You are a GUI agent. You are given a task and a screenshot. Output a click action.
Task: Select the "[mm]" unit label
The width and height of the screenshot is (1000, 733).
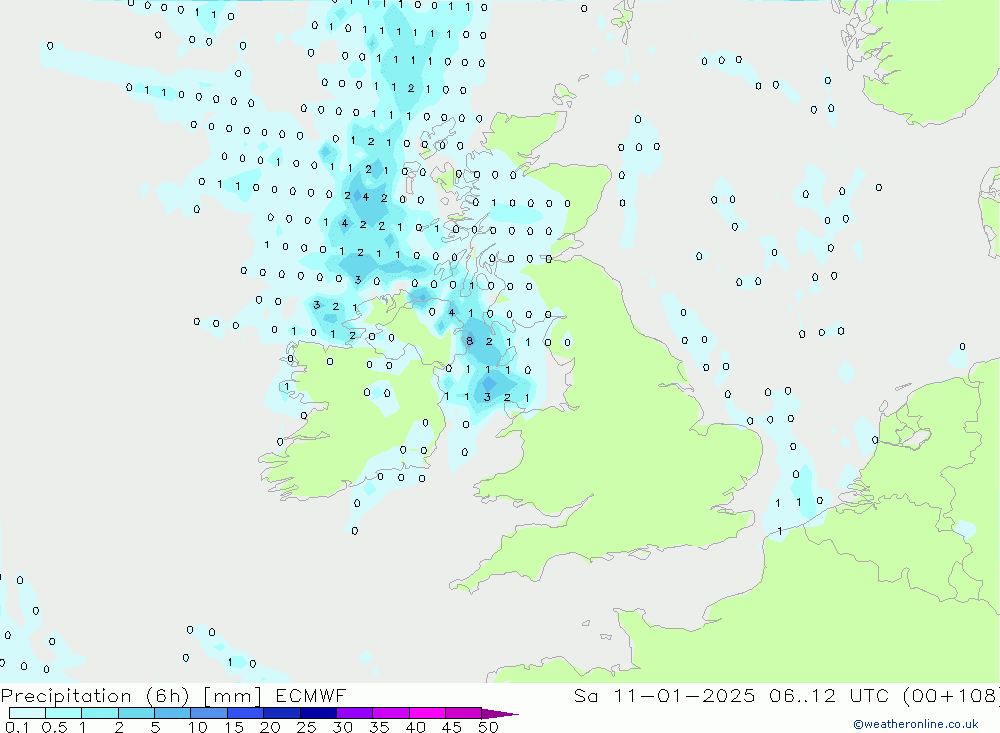click(233, 696)
